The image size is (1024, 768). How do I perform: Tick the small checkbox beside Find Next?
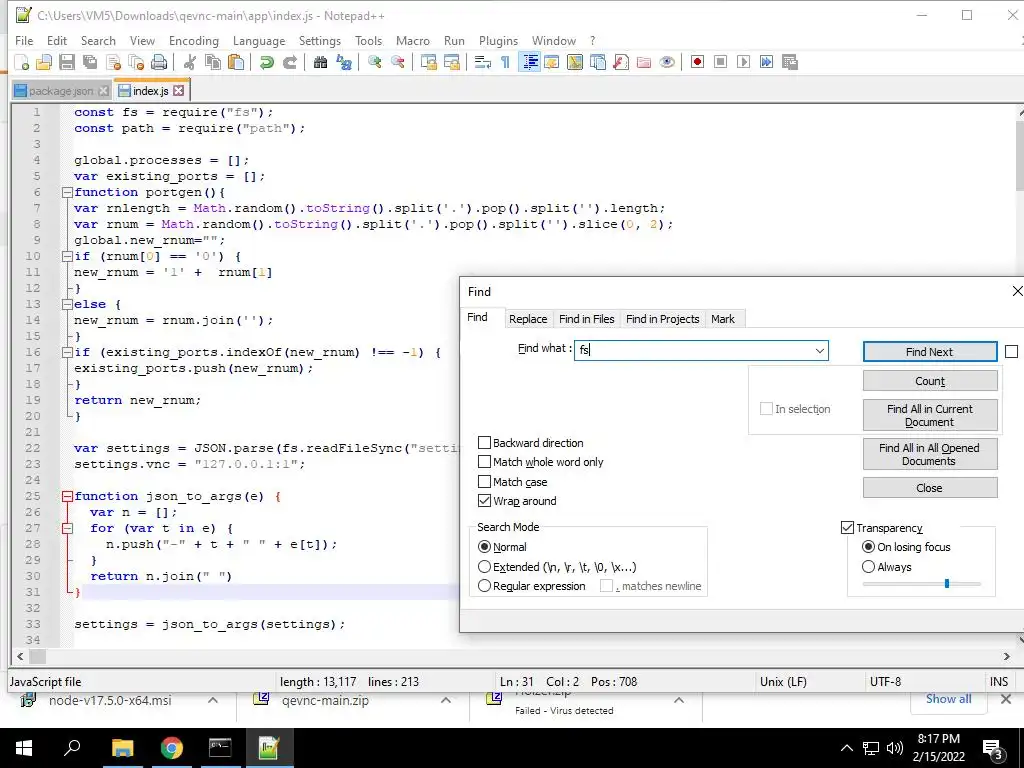coord(1012,351)
